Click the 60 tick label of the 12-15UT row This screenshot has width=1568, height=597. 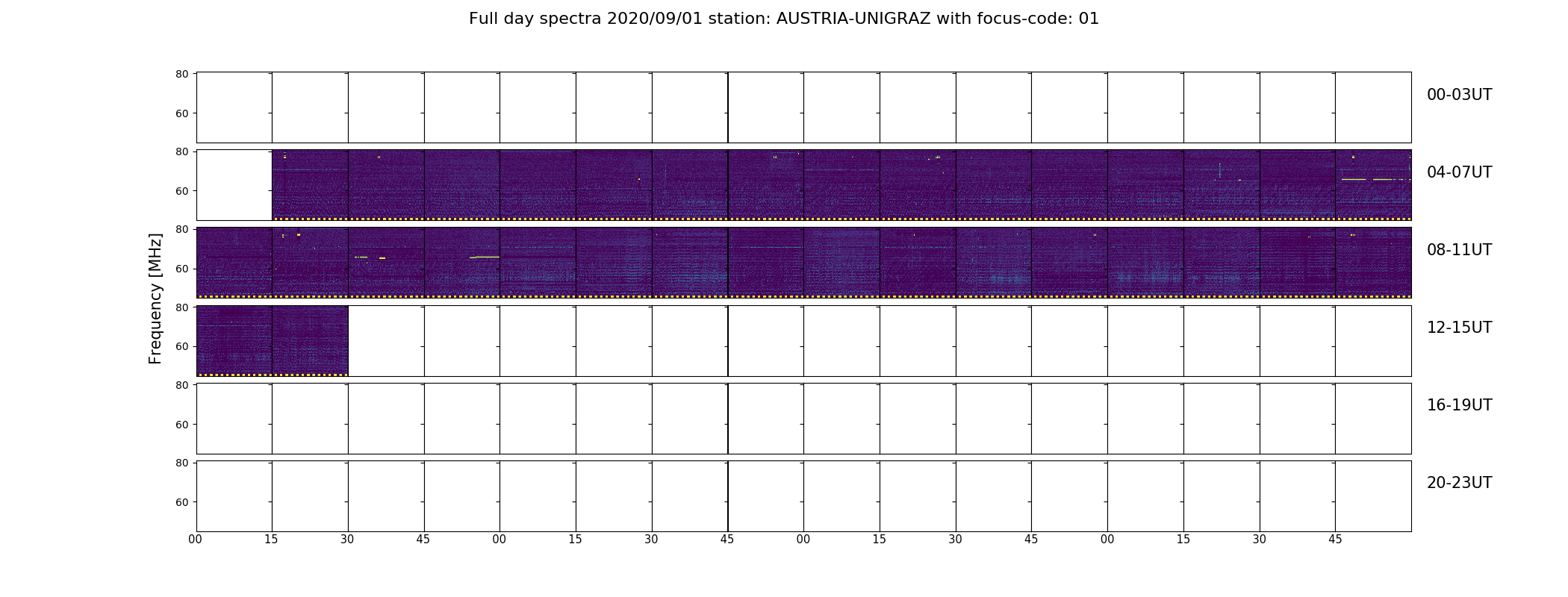coord(181,346)
